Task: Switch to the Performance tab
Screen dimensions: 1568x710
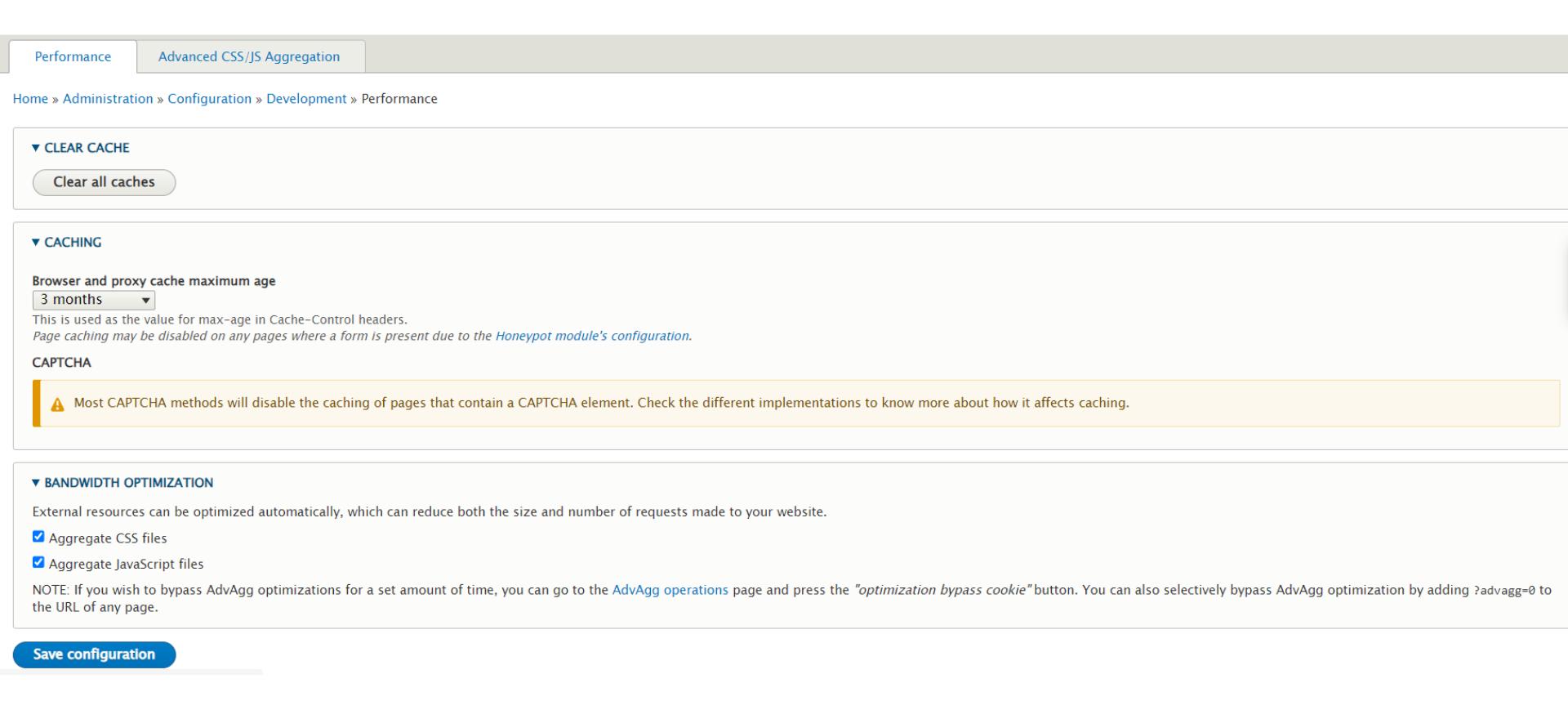Action: click(73, 56)
